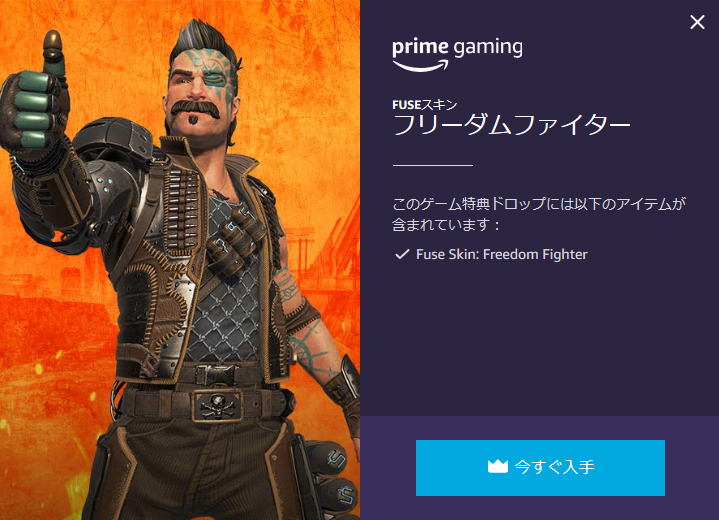
Task: Claim the skin with 今すぐ入手 button
Action: (x=540, y=468)
